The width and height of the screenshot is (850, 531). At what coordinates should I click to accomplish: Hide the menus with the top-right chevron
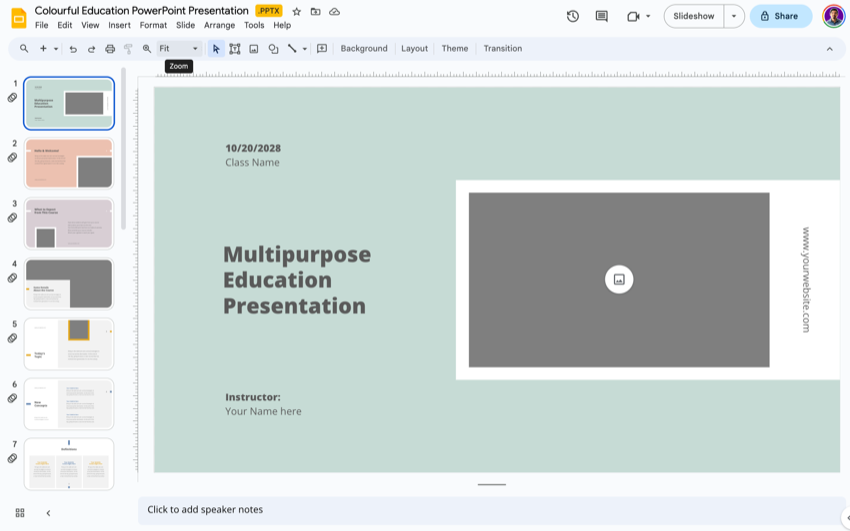click(x=829, y=49)
